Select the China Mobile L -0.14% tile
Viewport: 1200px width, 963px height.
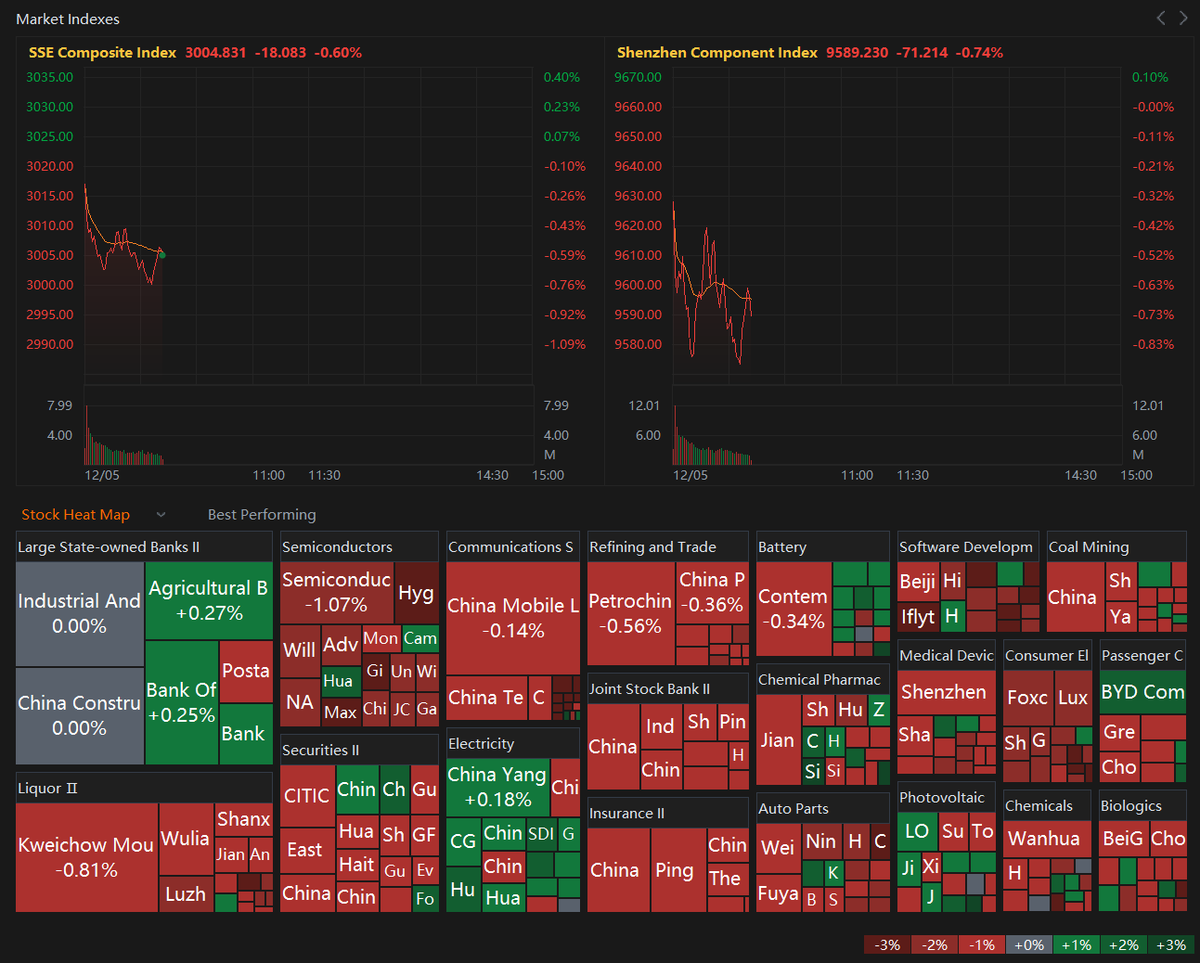(x=512, y=618)
